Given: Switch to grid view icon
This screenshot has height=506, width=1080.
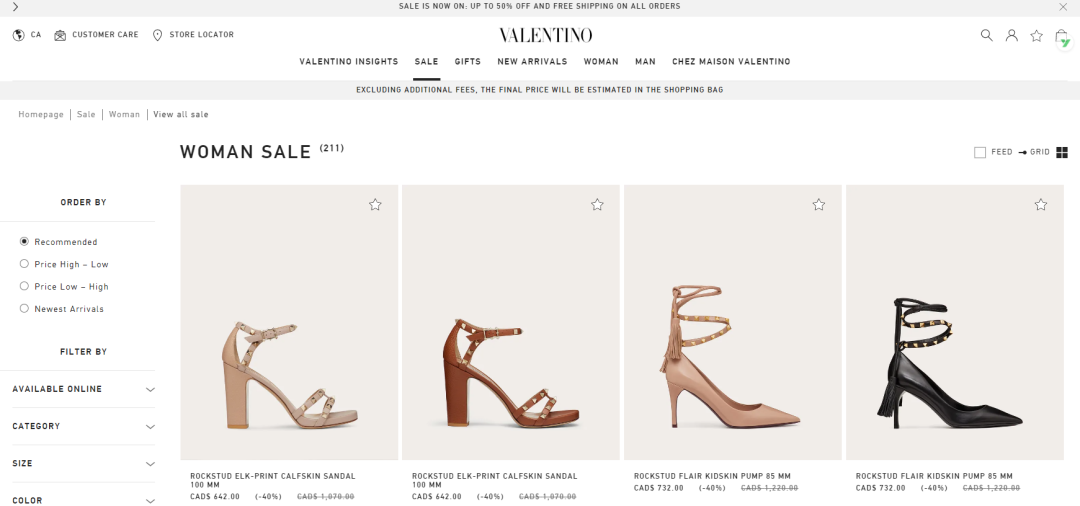Looking at the screenshot, I should click(1061, 152).
